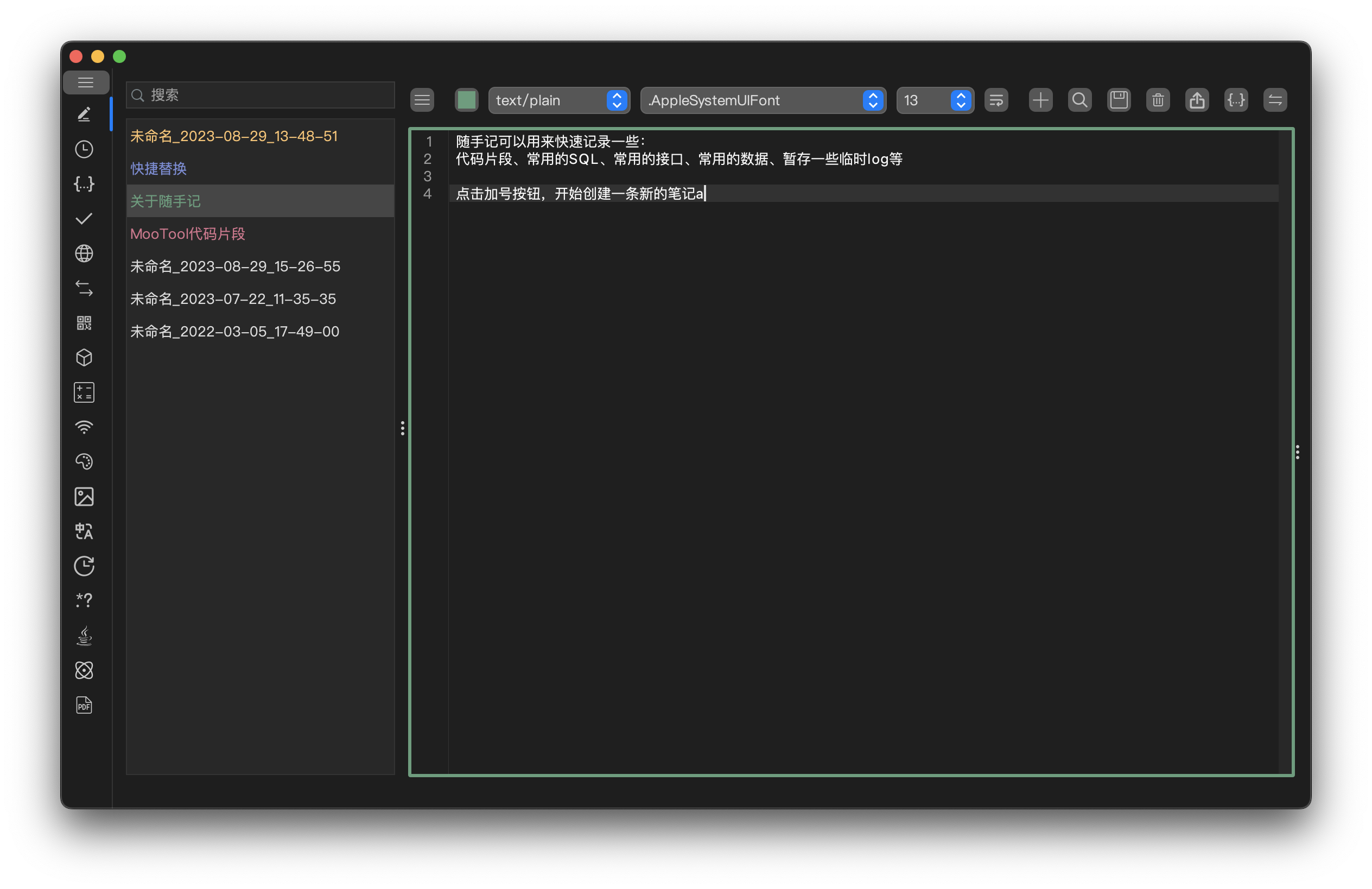The height and width of the screenshot is (889, 1372).
Task: Open the cron expression tool
Action: 84,566
